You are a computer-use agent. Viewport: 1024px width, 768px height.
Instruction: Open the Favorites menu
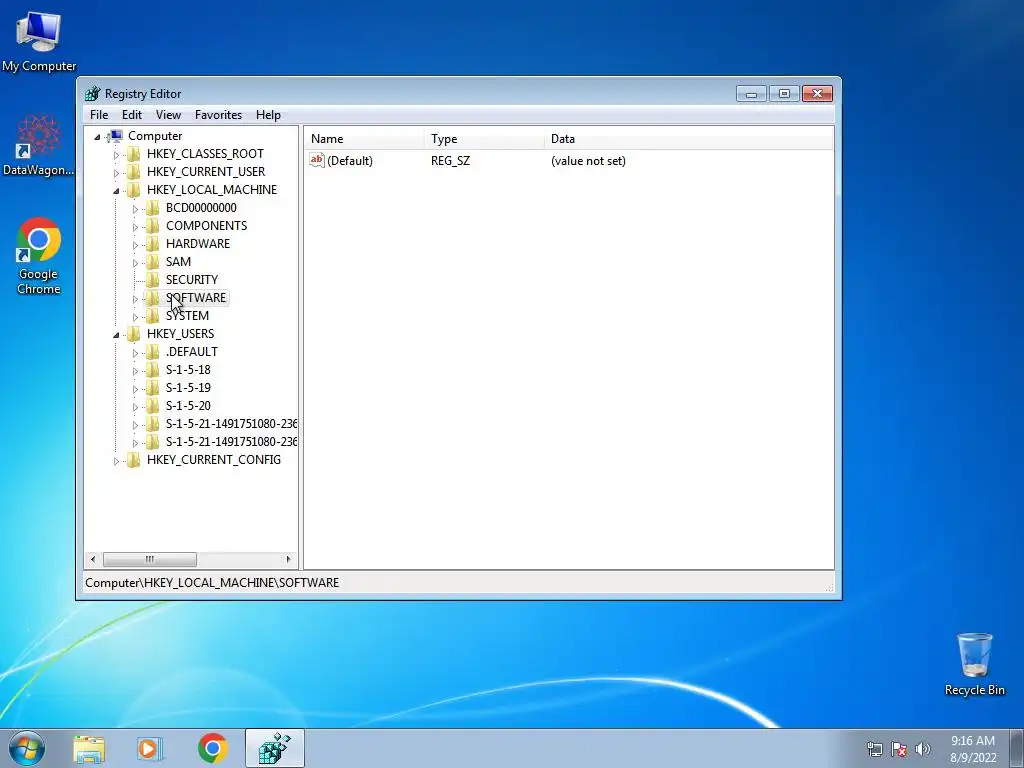pos(219,115)
